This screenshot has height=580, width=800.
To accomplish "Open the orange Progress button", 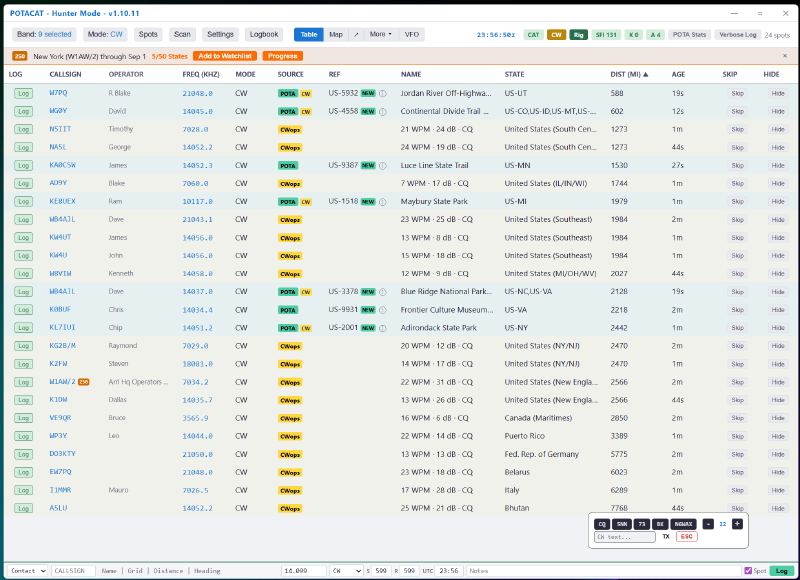I will coord(283,56).
